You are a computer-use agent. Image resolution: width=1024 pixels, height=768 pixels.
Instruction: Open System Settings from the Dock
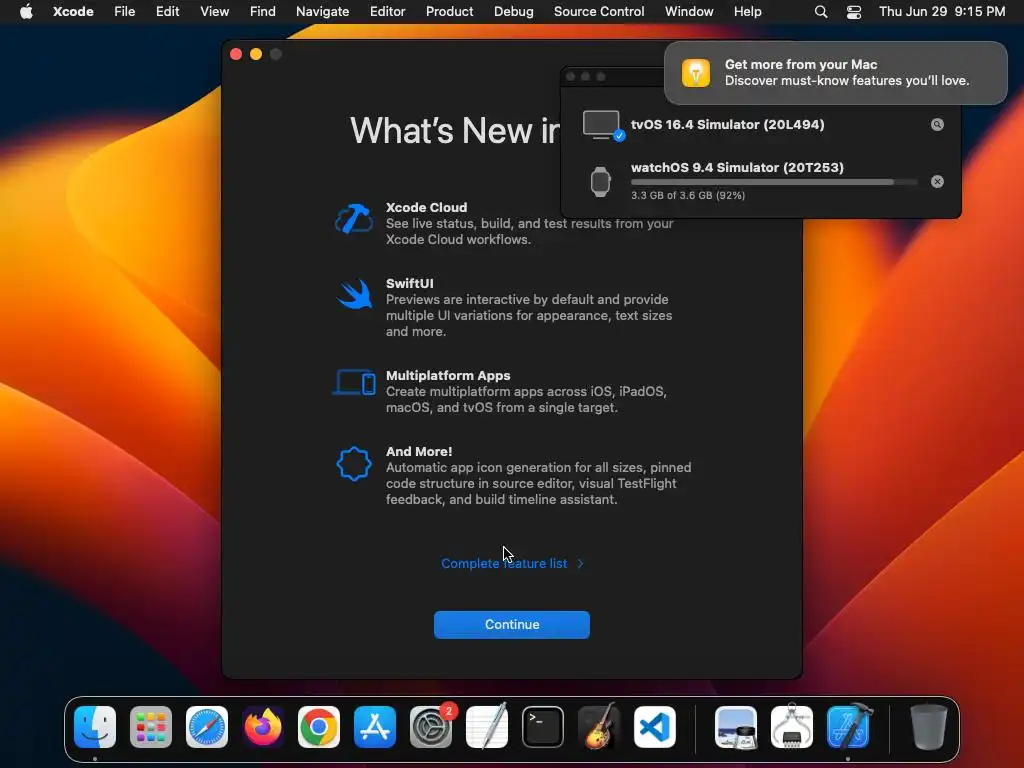(431, 727)
